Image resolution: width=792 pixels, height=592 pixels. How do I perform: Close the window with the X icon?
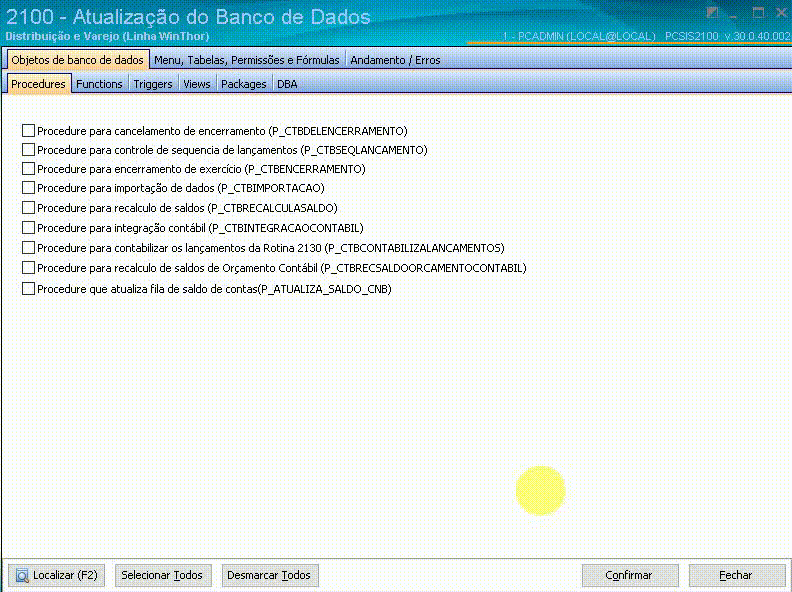click(781, 13)
